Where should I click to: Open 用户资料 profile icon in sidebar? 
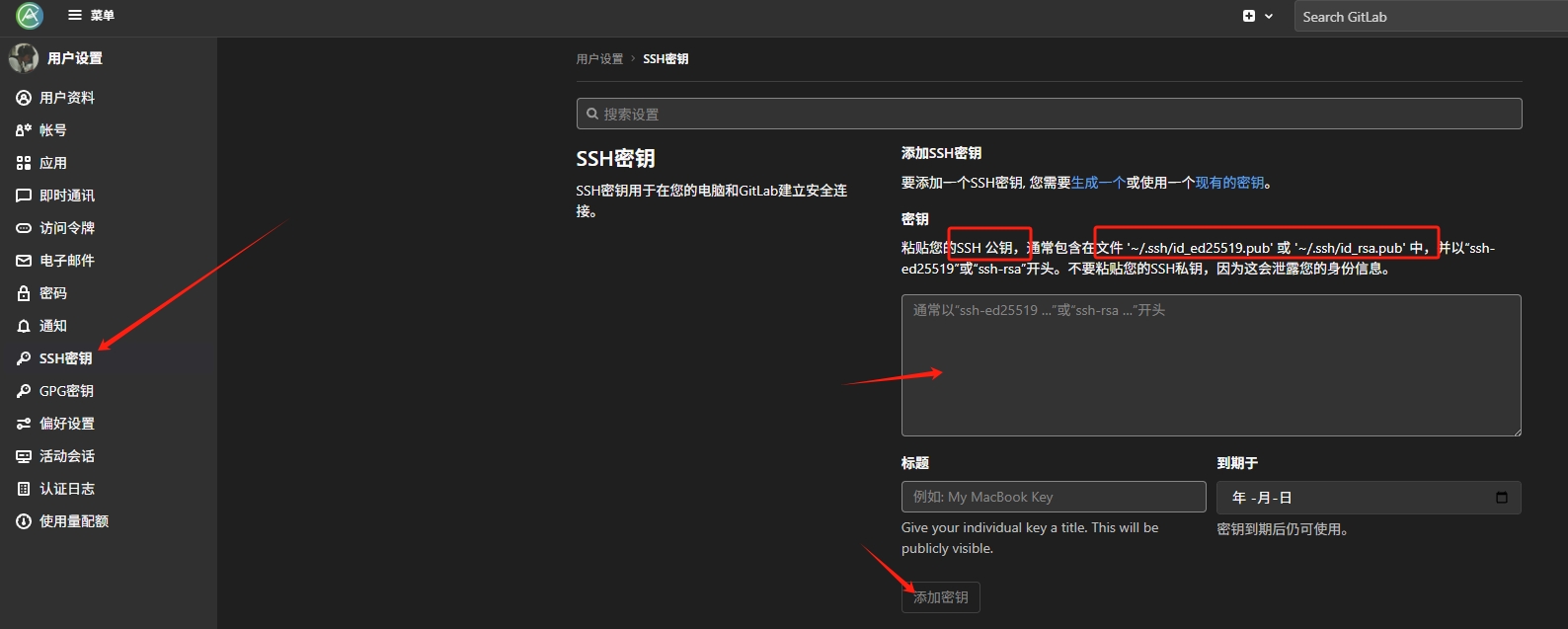coord(24,98)
